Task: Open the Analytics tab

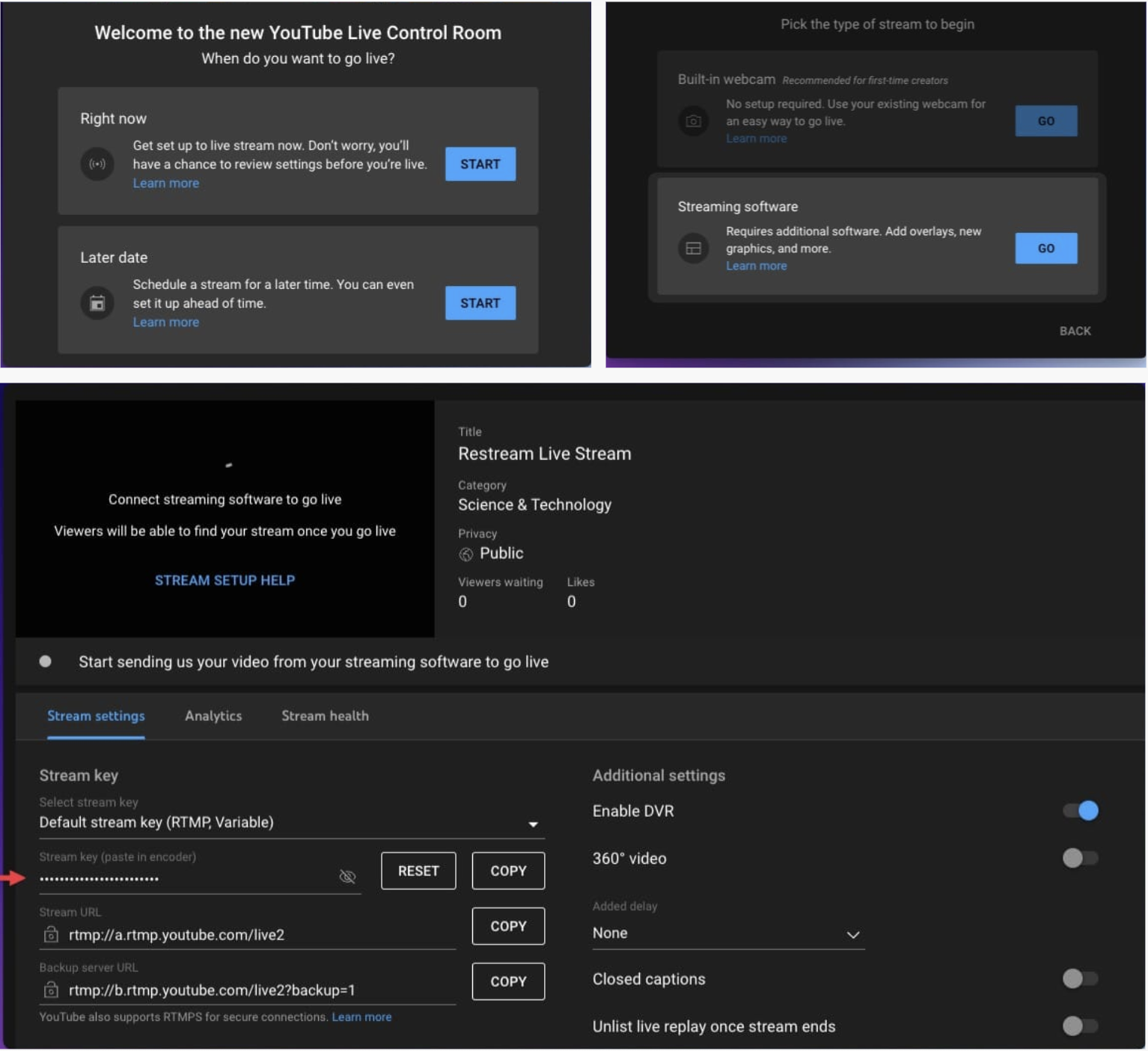Action: point(213,716)
